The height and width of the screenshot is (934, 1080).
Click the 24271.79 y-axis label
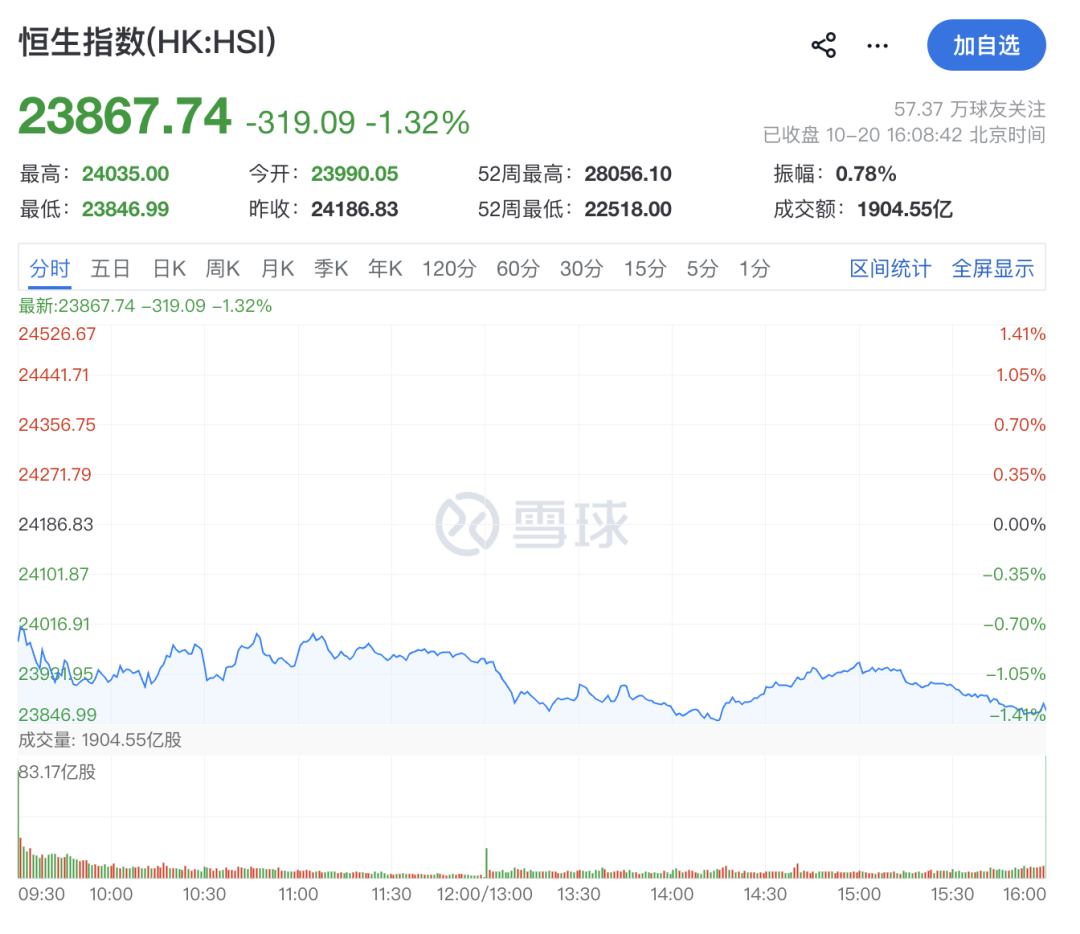[x=55, y=475]
